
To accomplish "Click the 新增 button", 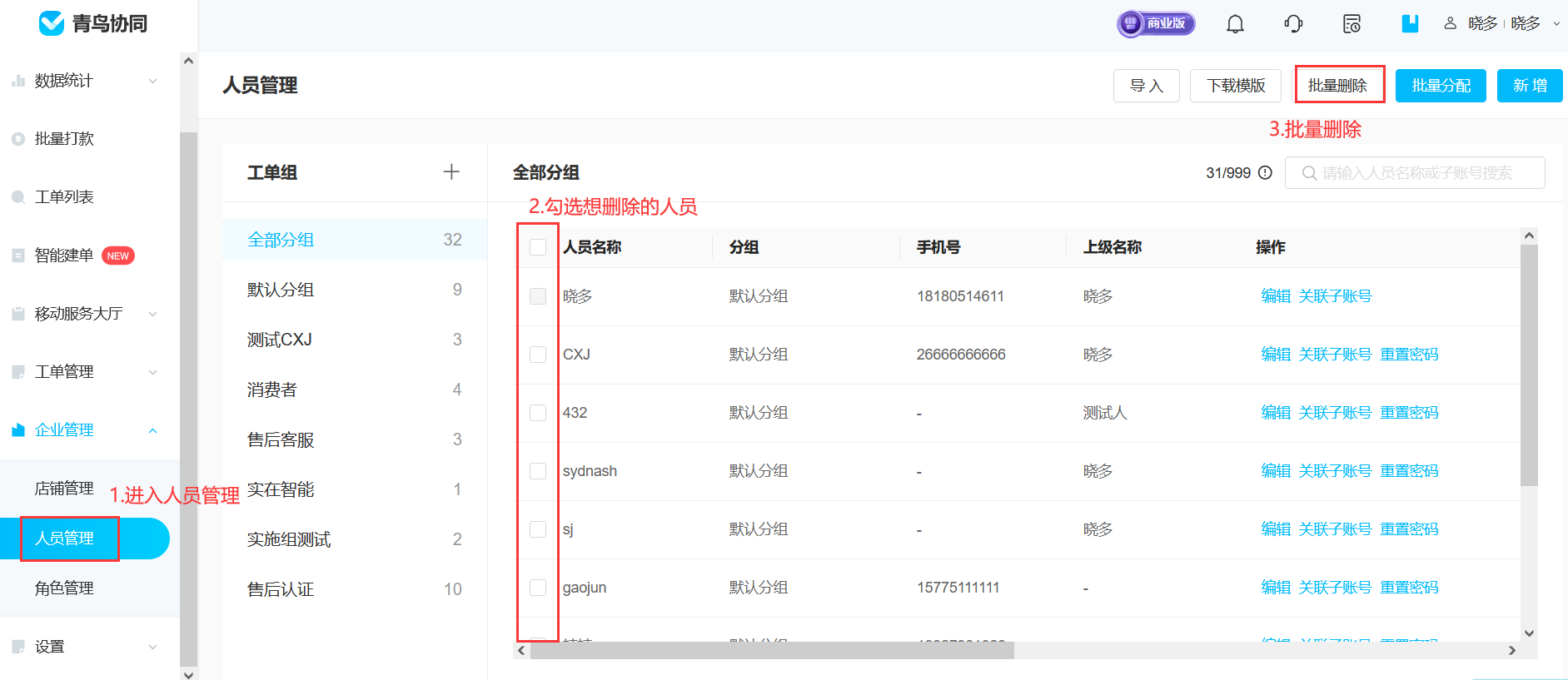I will tap(1530, 86).
